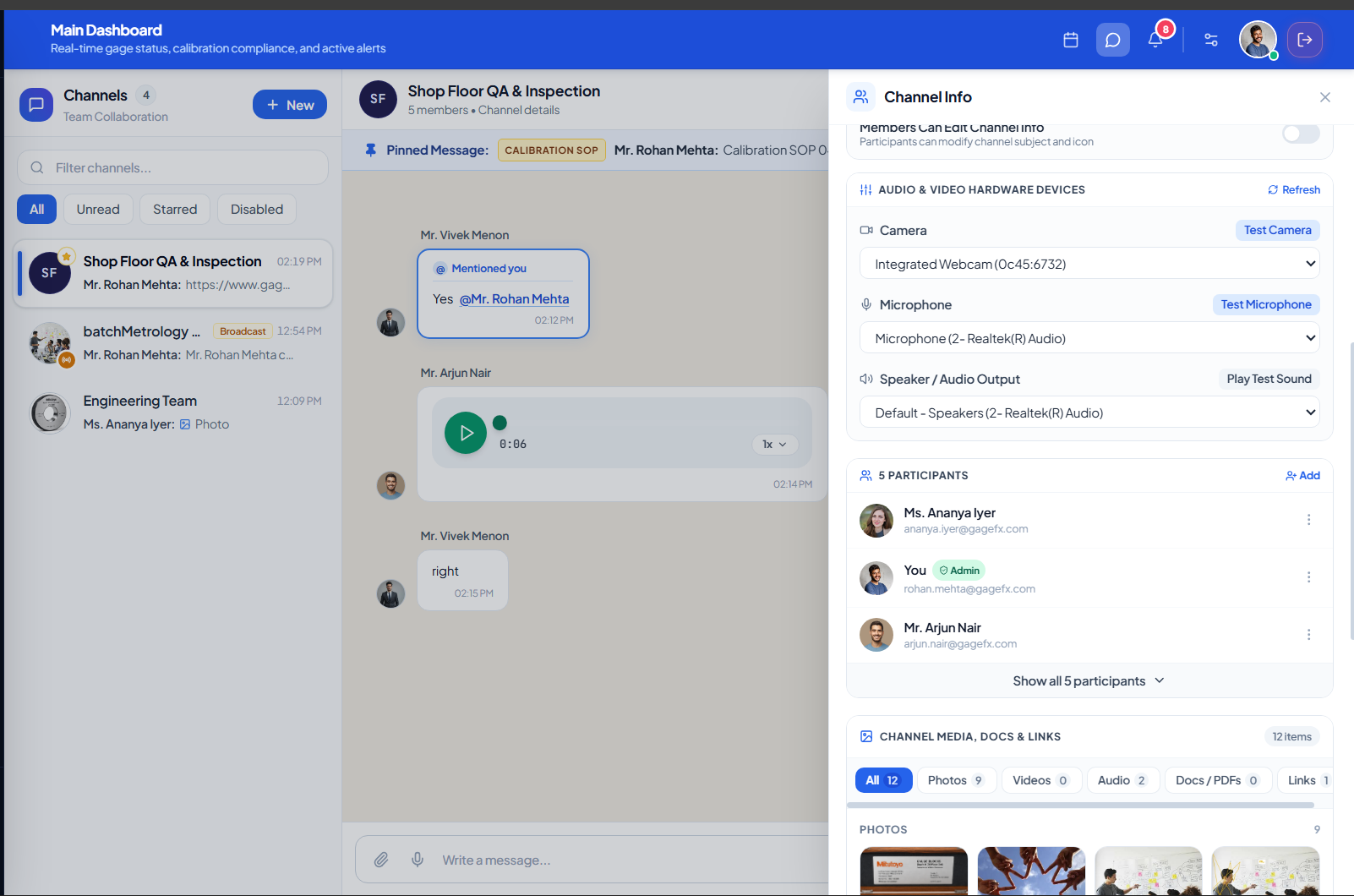Add a participant to the channel
Viewport: 1354px width, 896px height.
(1302, 476)
